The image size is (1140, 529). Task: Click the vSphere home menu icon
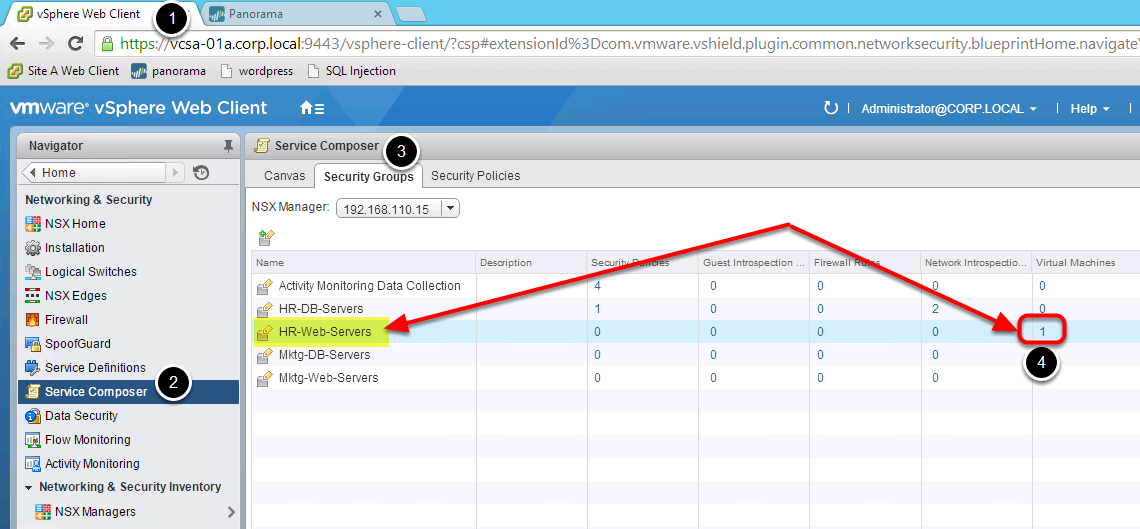coord(313,108)
